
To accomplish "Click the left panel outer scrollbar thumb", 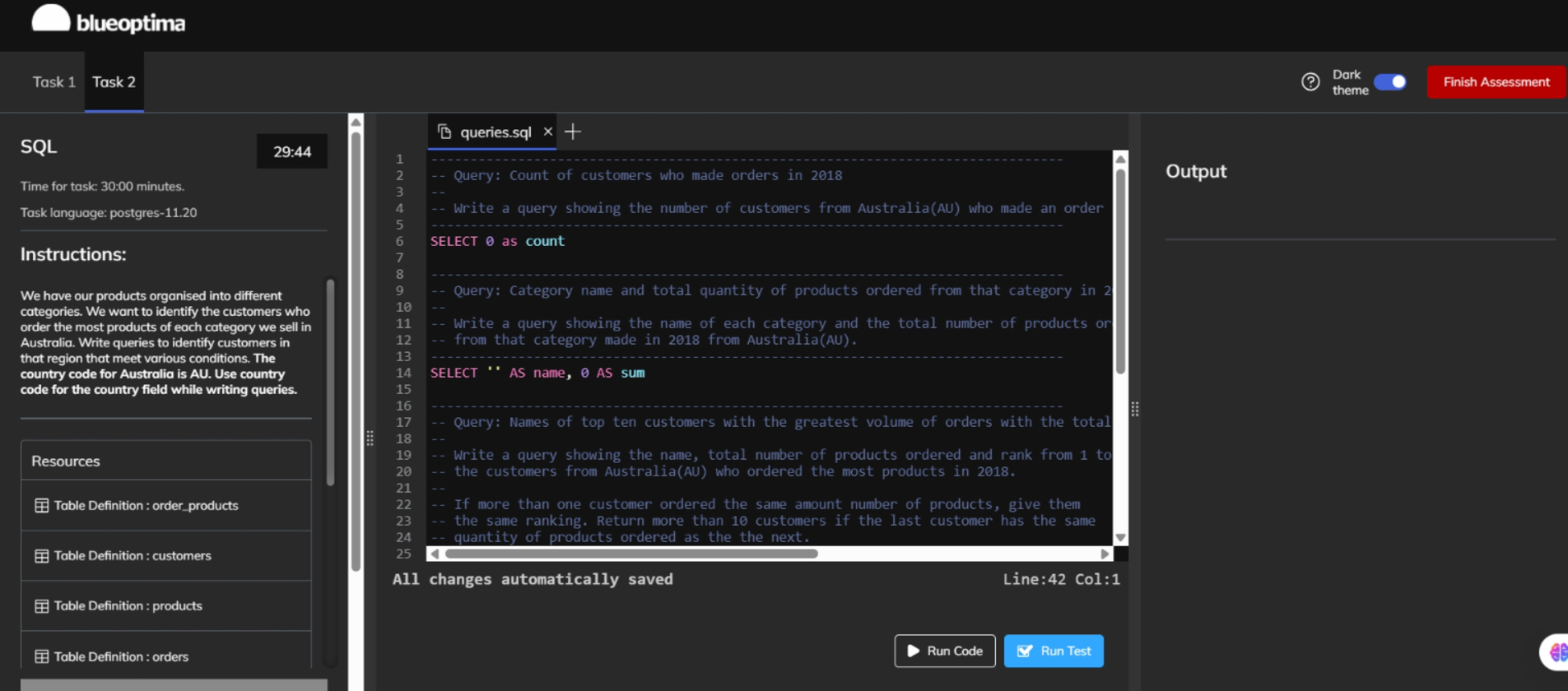I will (356, 351).
